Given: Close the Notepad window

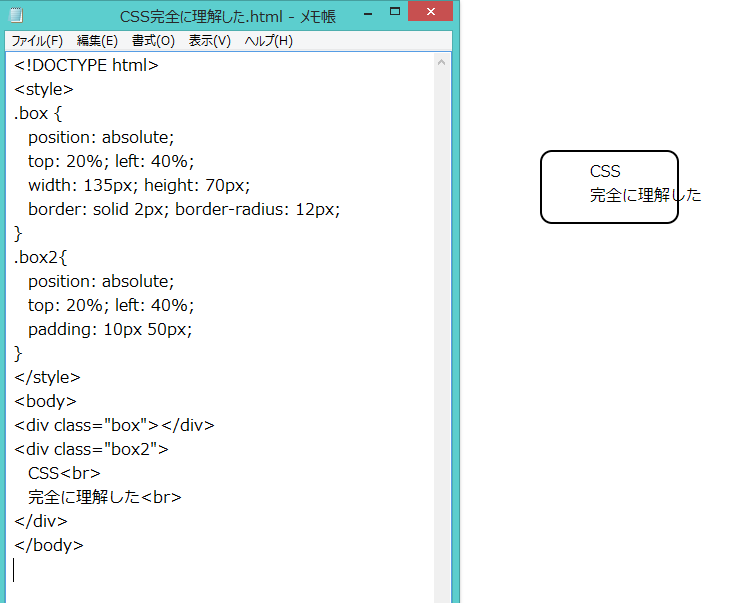Looking at the screenshot, I should (x=430, y=11).
